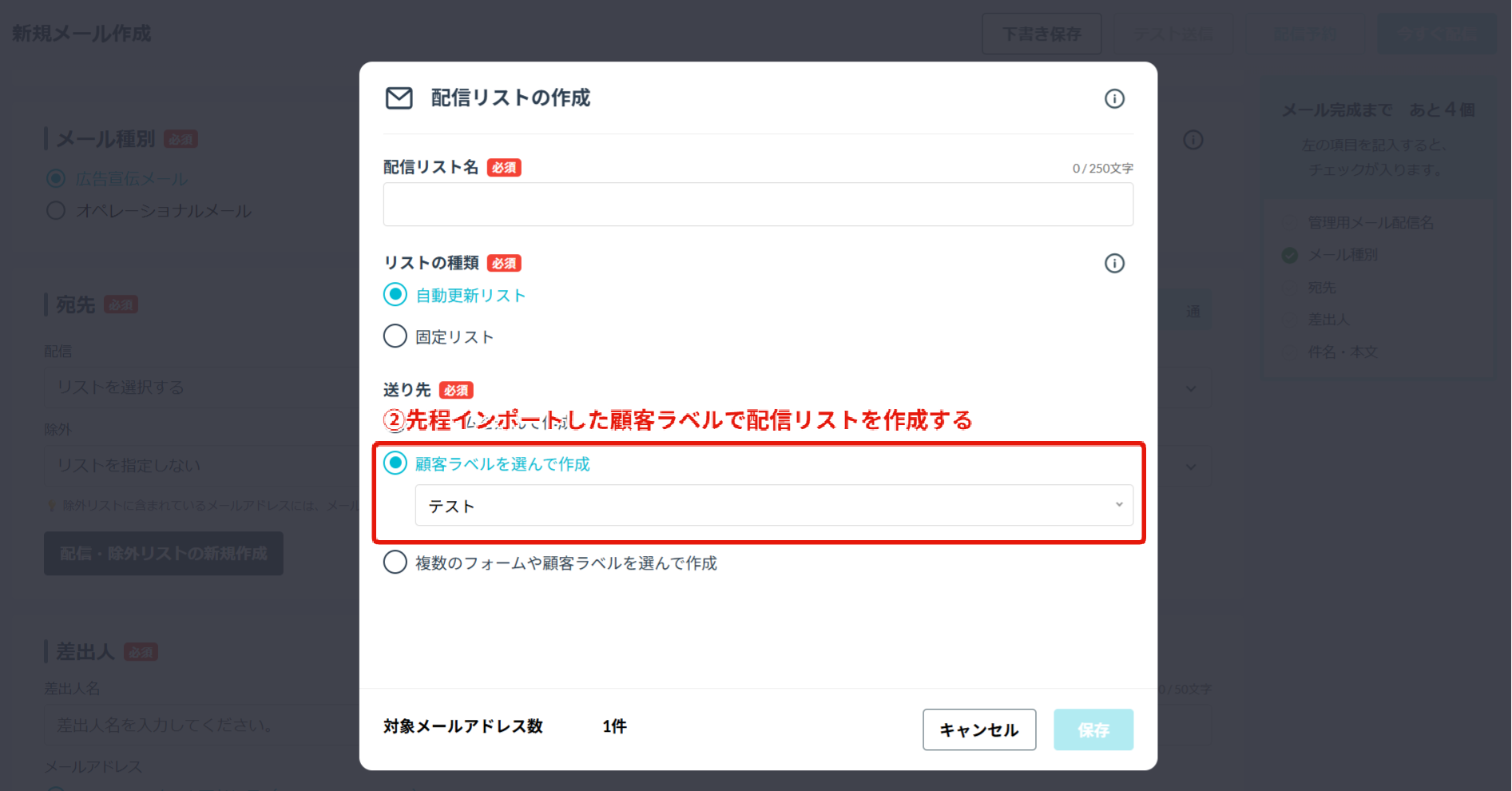Click 配信・除外リストの新規作成 button
1512x791 pixels.
(x=164, y=554)
